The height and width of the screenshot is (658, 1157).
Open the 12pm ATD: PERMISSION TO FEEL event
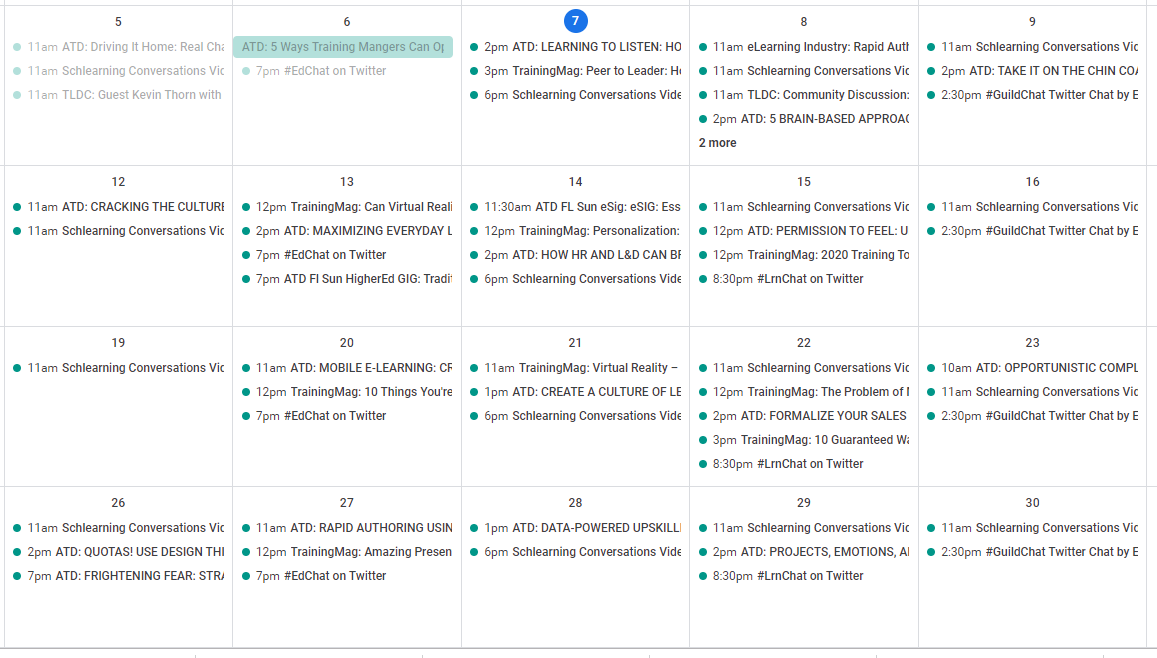tap(804, 232)
